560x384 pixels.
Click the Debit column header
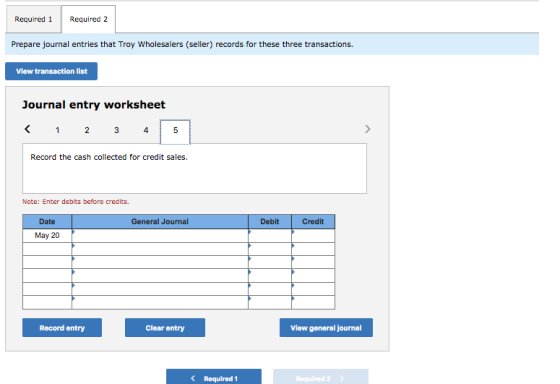pyautogui.click(x=270, y=221)
